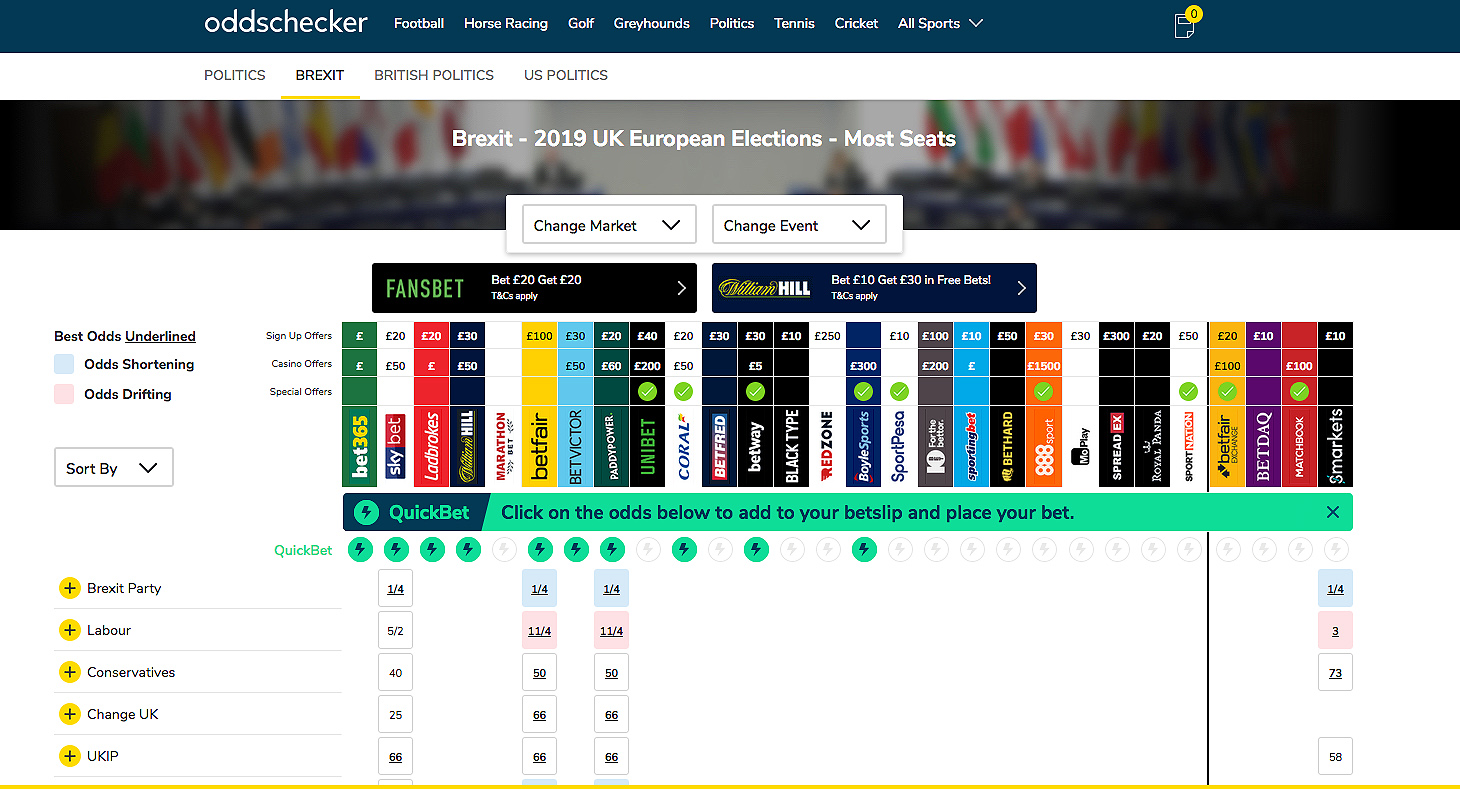The height and width of the screenshot is (789, 1460).
Task: Open Football in top navigation
Action: tap(419, 23)
